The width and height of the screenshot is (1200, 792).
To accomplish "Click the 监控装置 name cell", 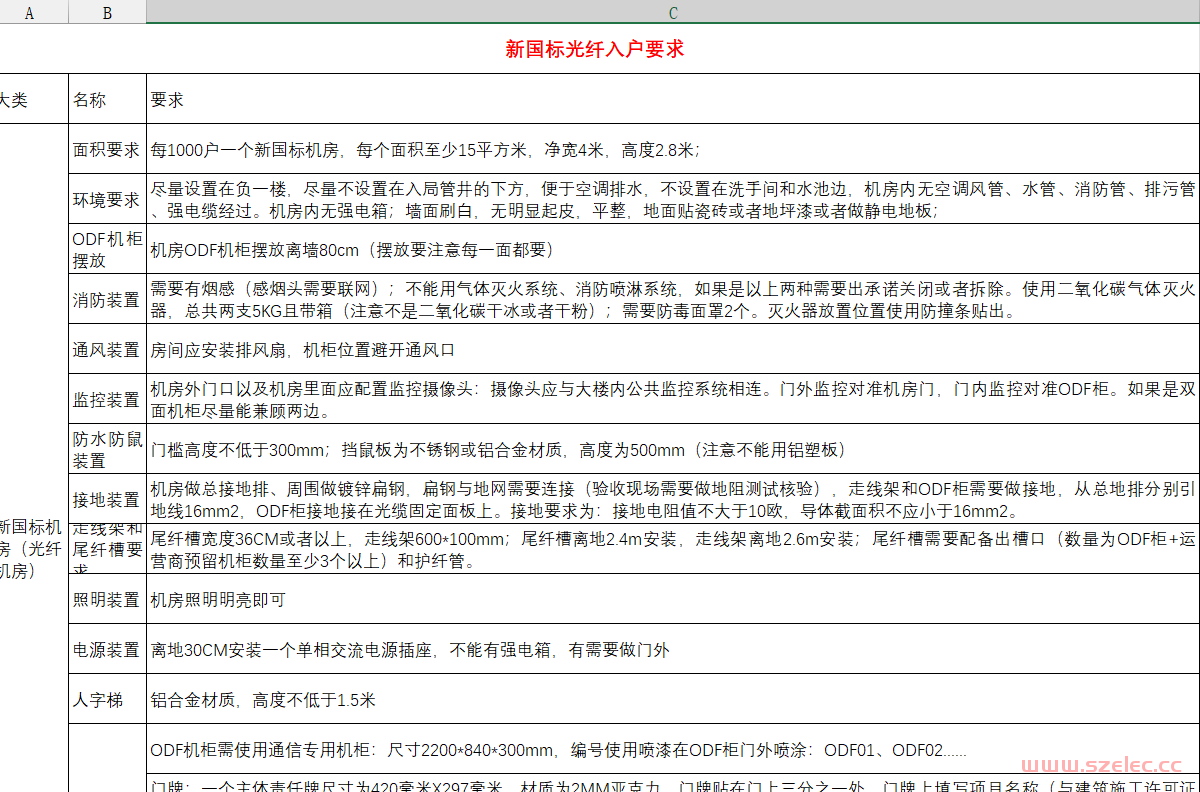I will pos(108,399).
